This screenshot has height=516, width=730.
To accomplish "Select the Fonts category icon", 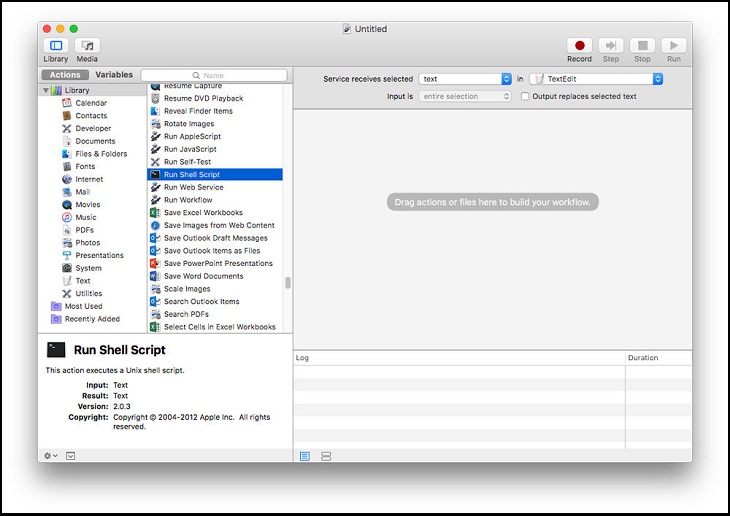I will click(67, 166).
